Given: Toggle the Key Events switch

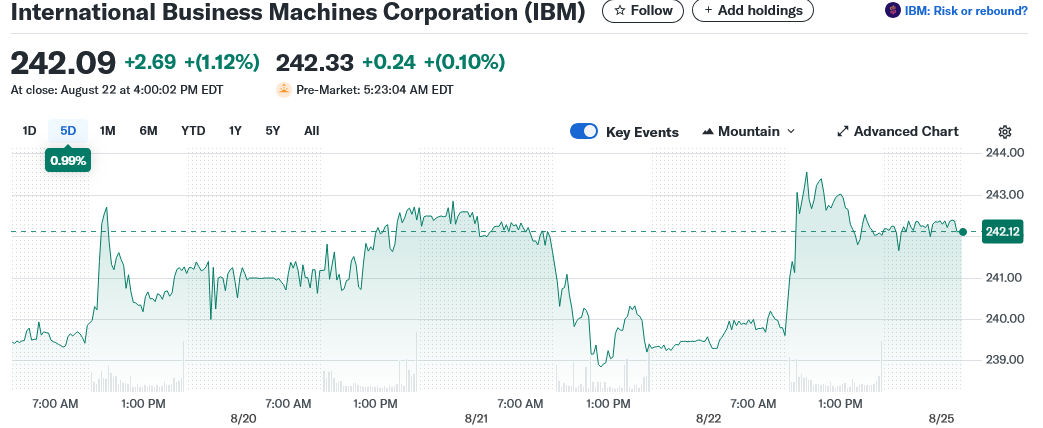Looking at the screenshot, I should click(584, 131).
